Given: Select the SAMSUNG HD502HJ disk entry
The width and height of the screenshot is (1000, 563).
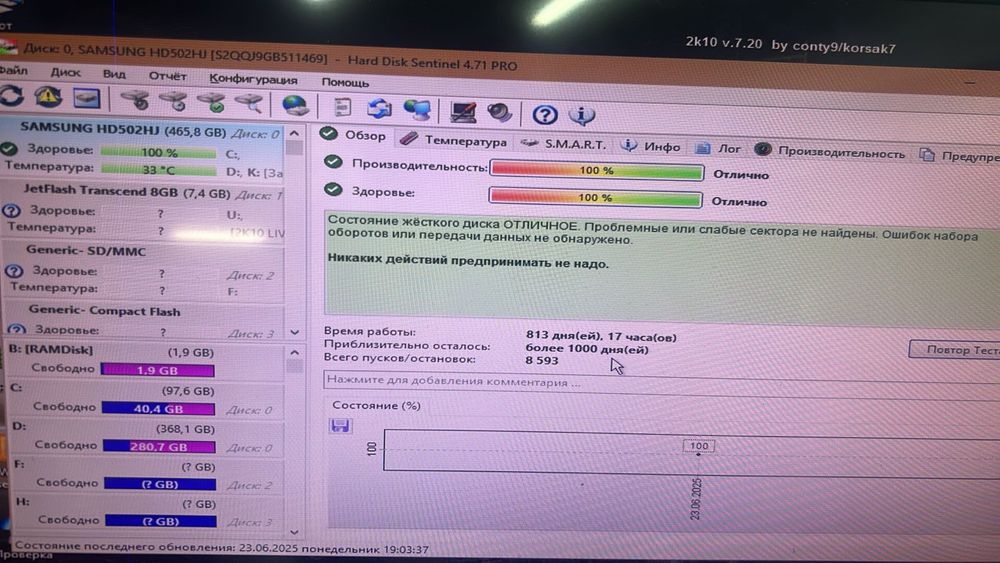Looking at the screenshot, I should 142,149.
